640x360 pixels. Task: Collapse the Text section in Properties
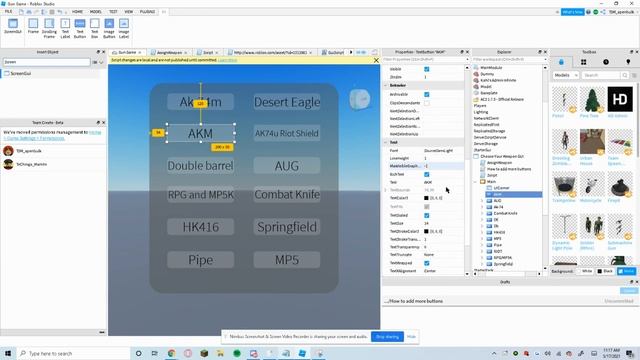click(386, 142)
